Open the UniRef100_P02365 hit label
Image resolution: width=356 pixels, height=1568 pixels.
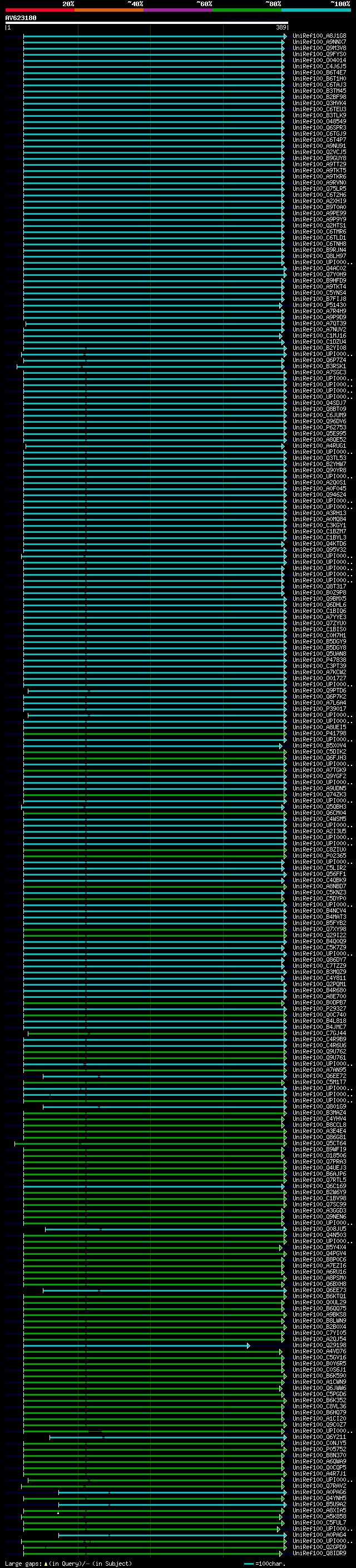319,856
